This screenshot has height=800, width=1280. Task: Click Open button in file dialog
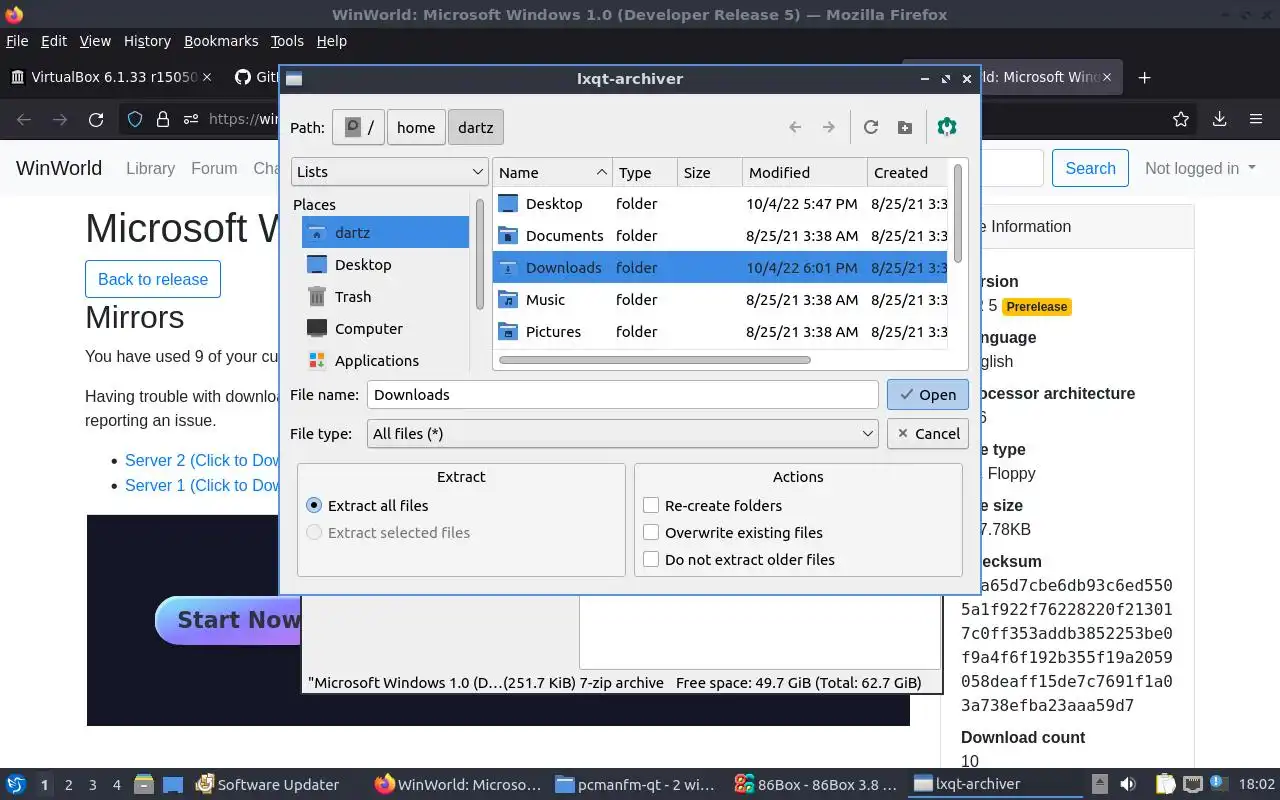pos(927,394)
